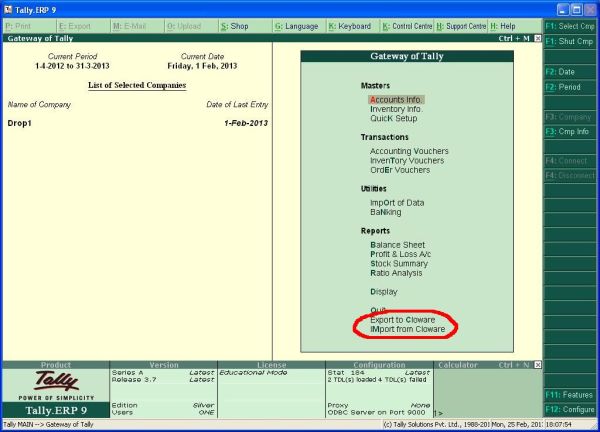
Task: Open F11 Features
Action: coord(570,395)
